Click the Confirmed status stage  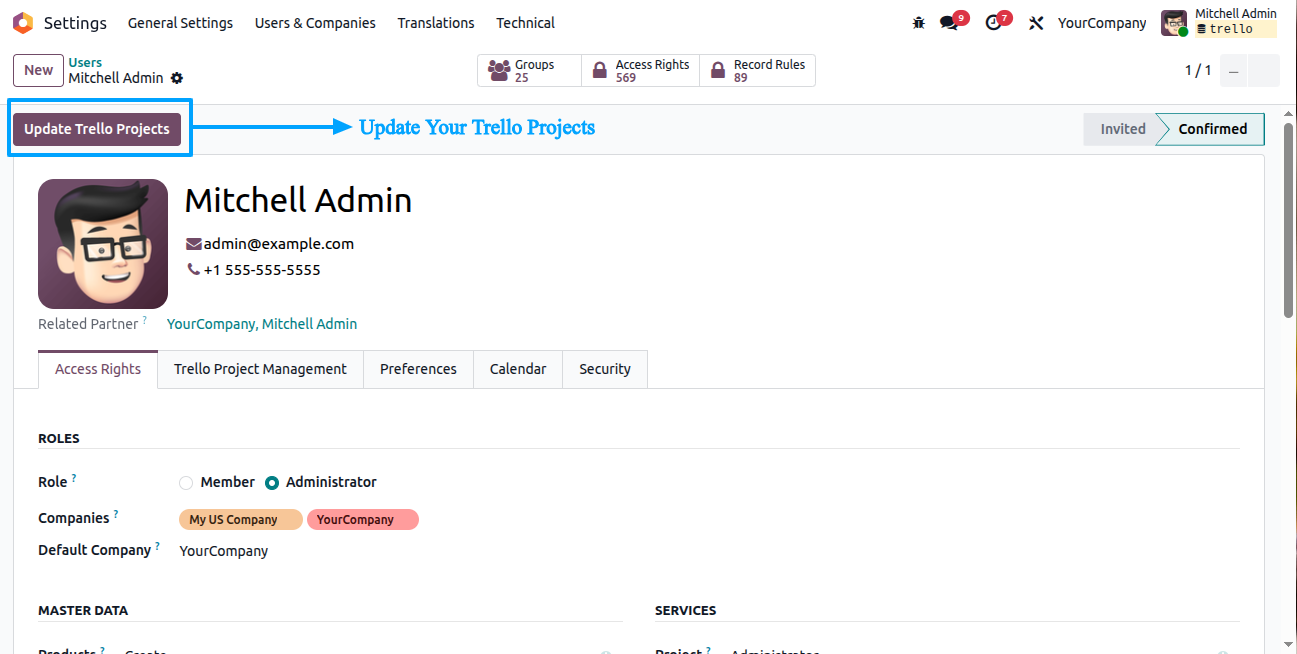point(1212,129)
